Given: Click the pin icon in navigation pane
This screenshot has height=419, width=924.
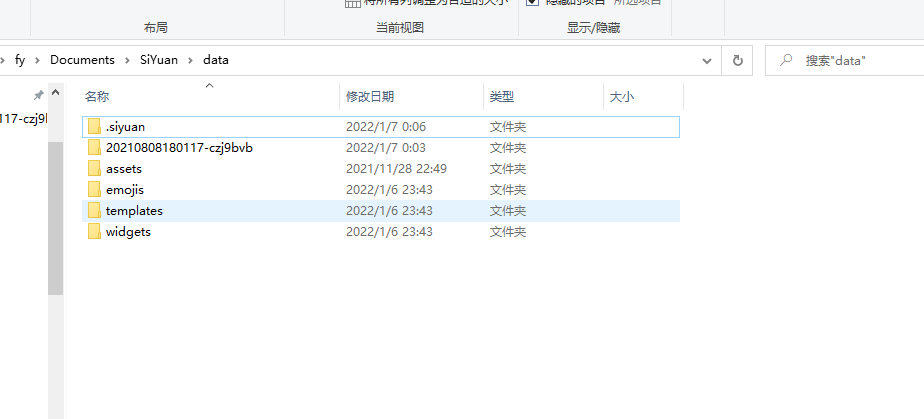Looking at the screenshot, I should click(38, 94).
